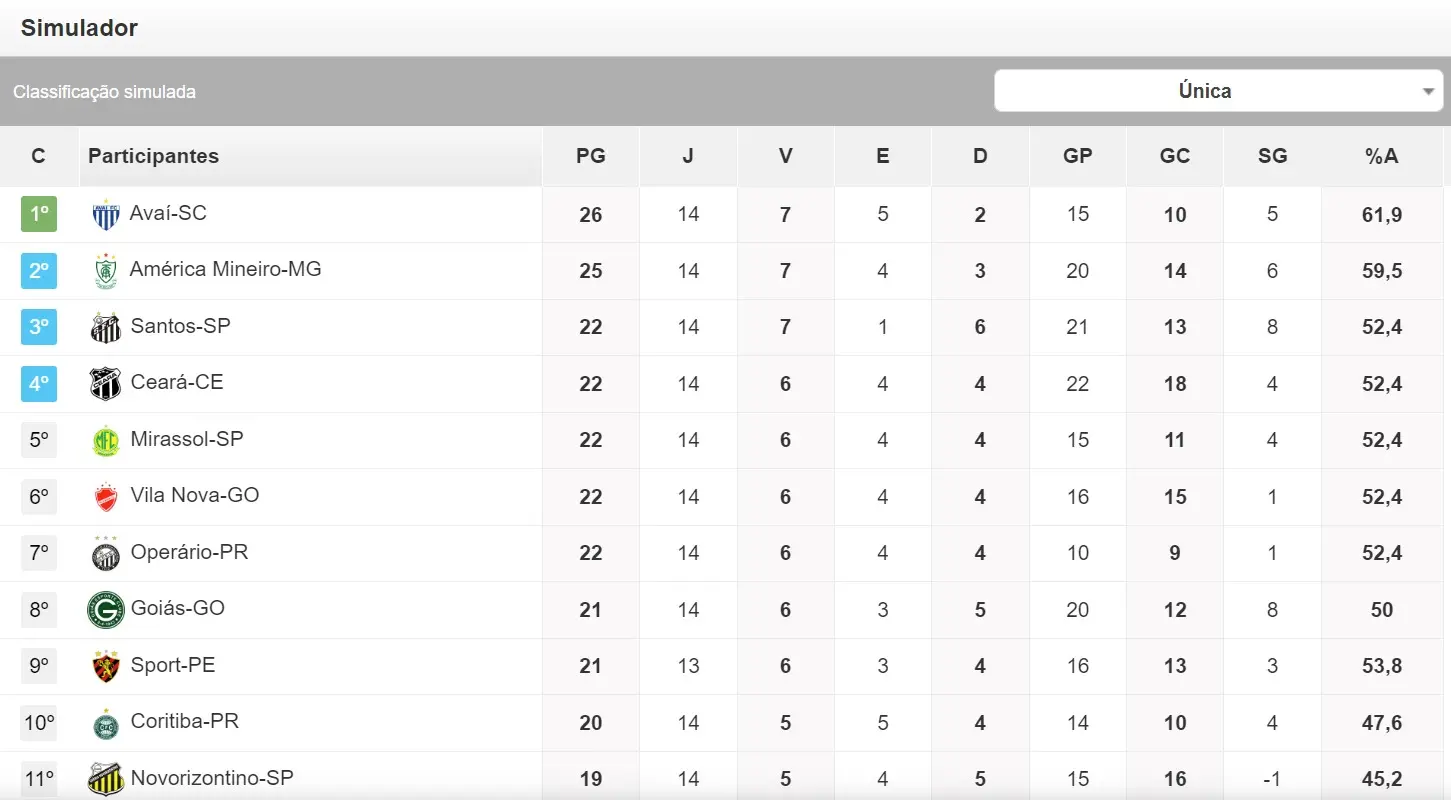Click the Vila Nova-GO club crest
The width and height of the screenshot is (1451, 800).
click(105, 497)
